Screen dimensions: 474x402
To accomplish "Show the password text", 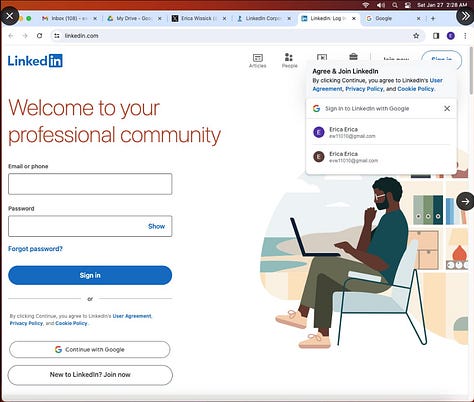I will (x=156, y=226).
